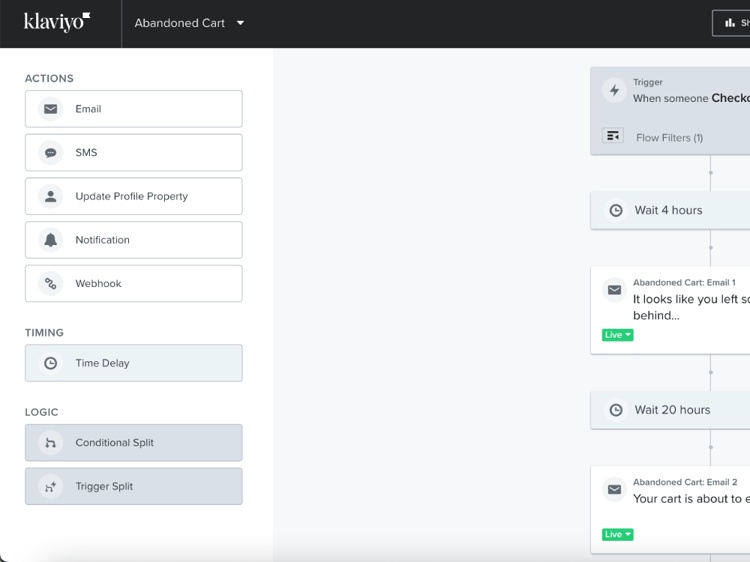Click the envelope icon on Email 1 card
Screen dimensions: 750x562
(615, 290)
